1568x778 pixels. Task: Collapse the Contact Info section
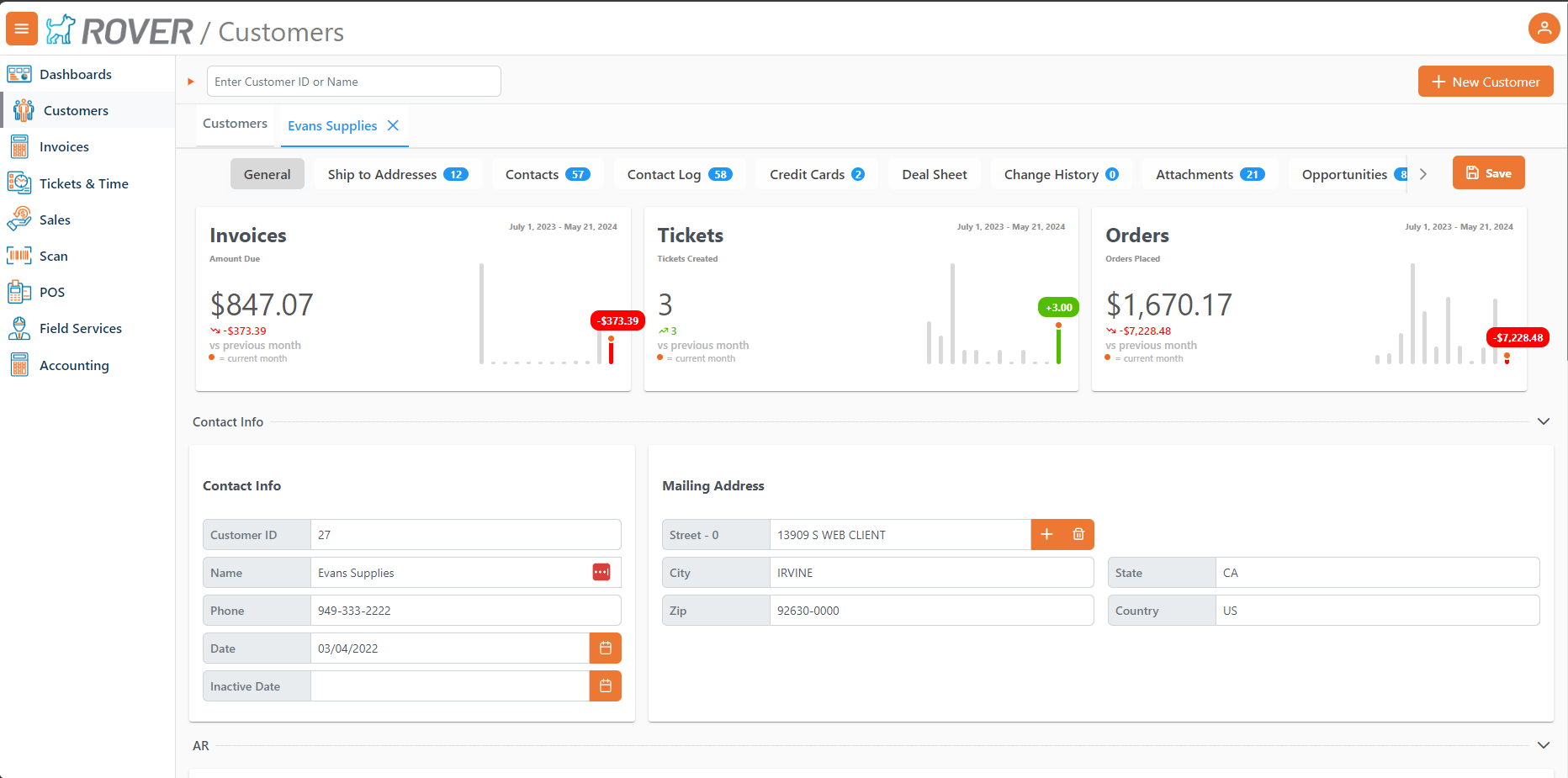1543,421
